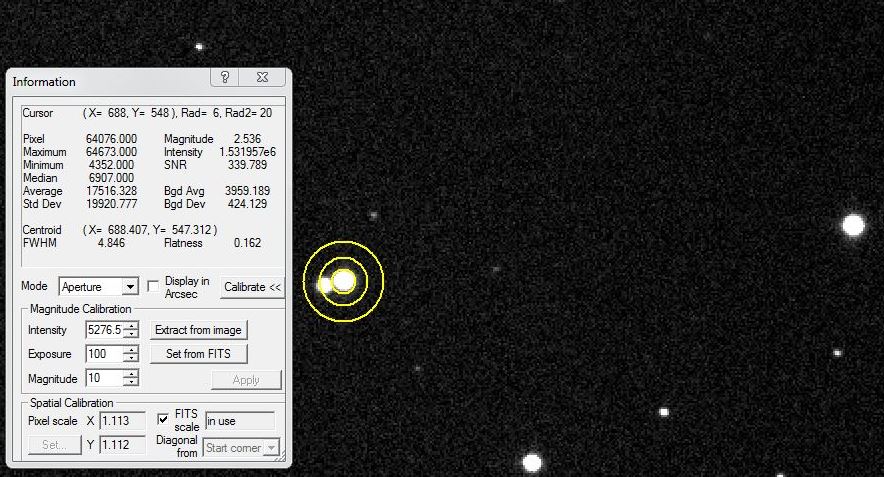Screen dimensions: 884x477
Task: Enable Display in Arcsec checkbox
Action: [x=153, y=286]
